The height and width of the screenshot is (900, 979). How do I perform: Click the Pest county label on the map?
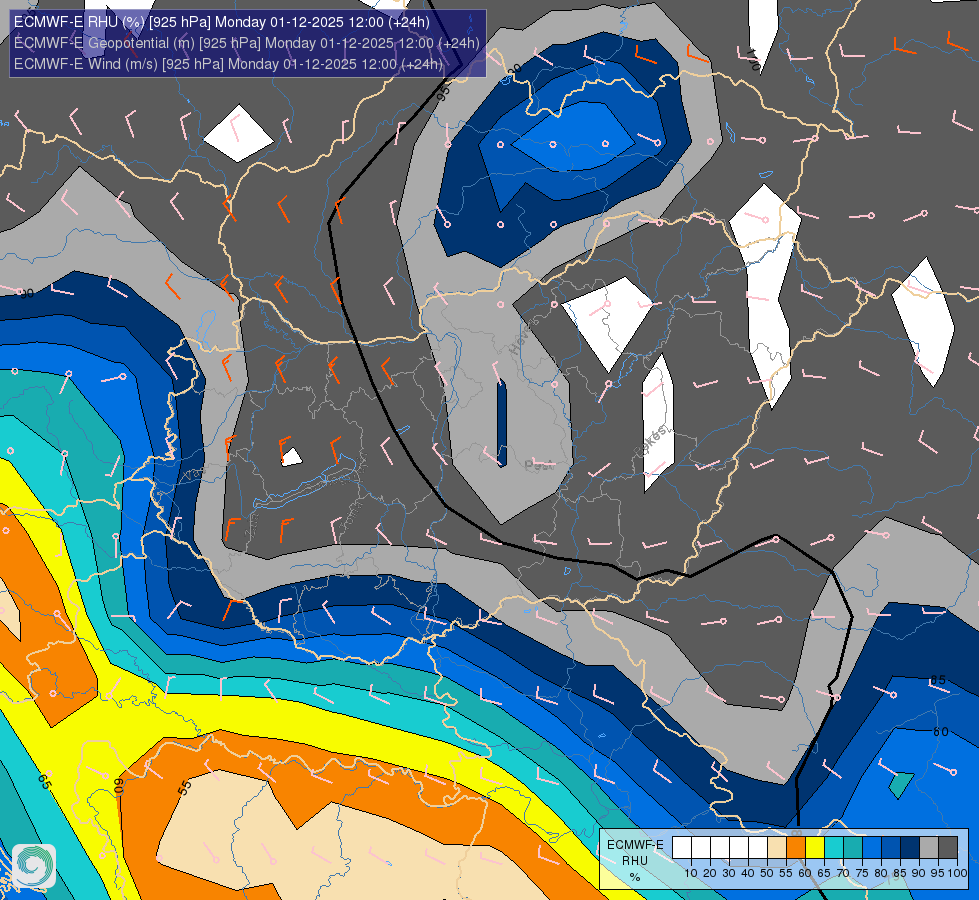pos(539,465)
